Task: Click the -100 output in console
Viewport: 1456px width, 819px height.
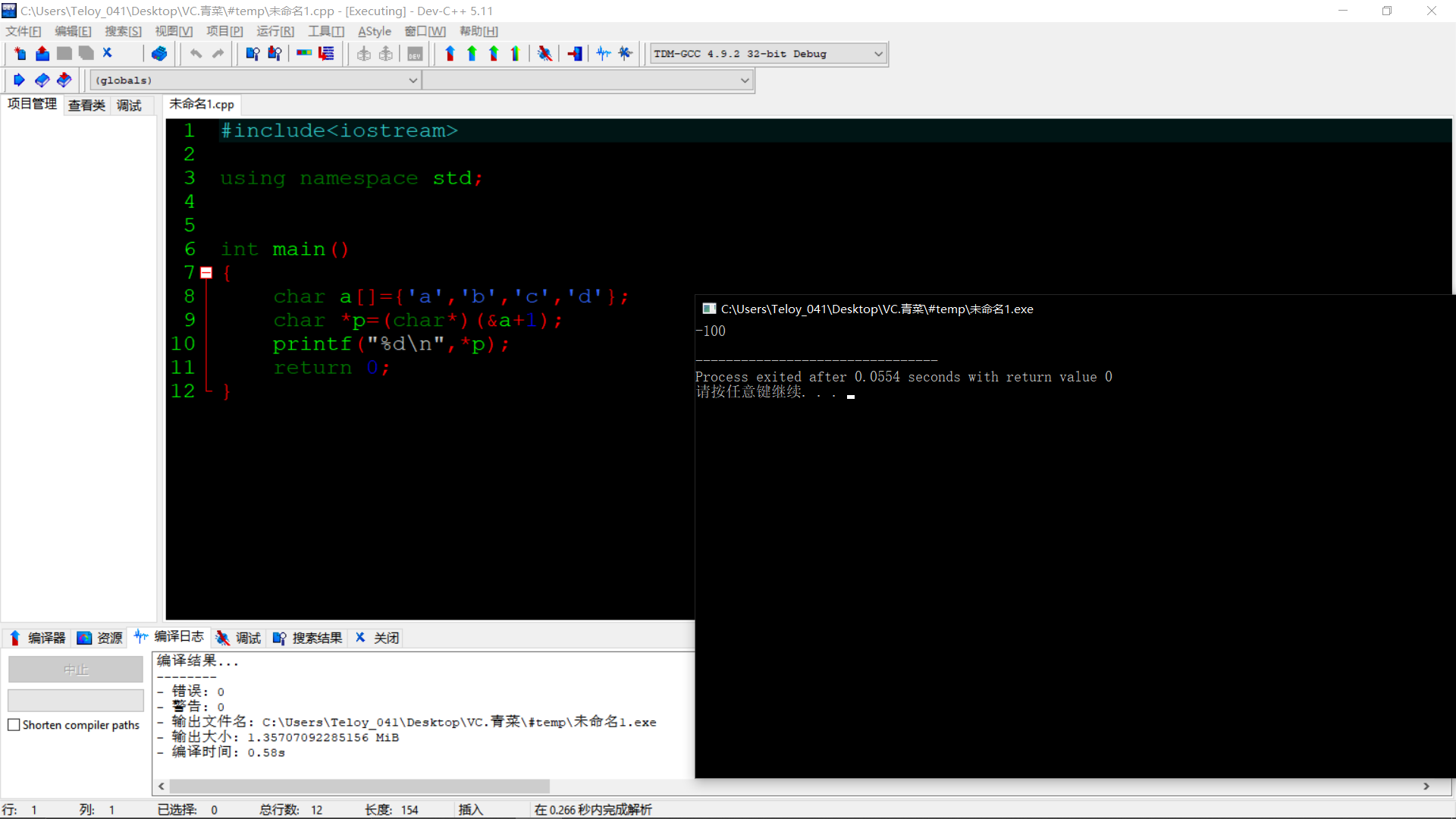Action: pyautogui.click(x=711, y=331)
